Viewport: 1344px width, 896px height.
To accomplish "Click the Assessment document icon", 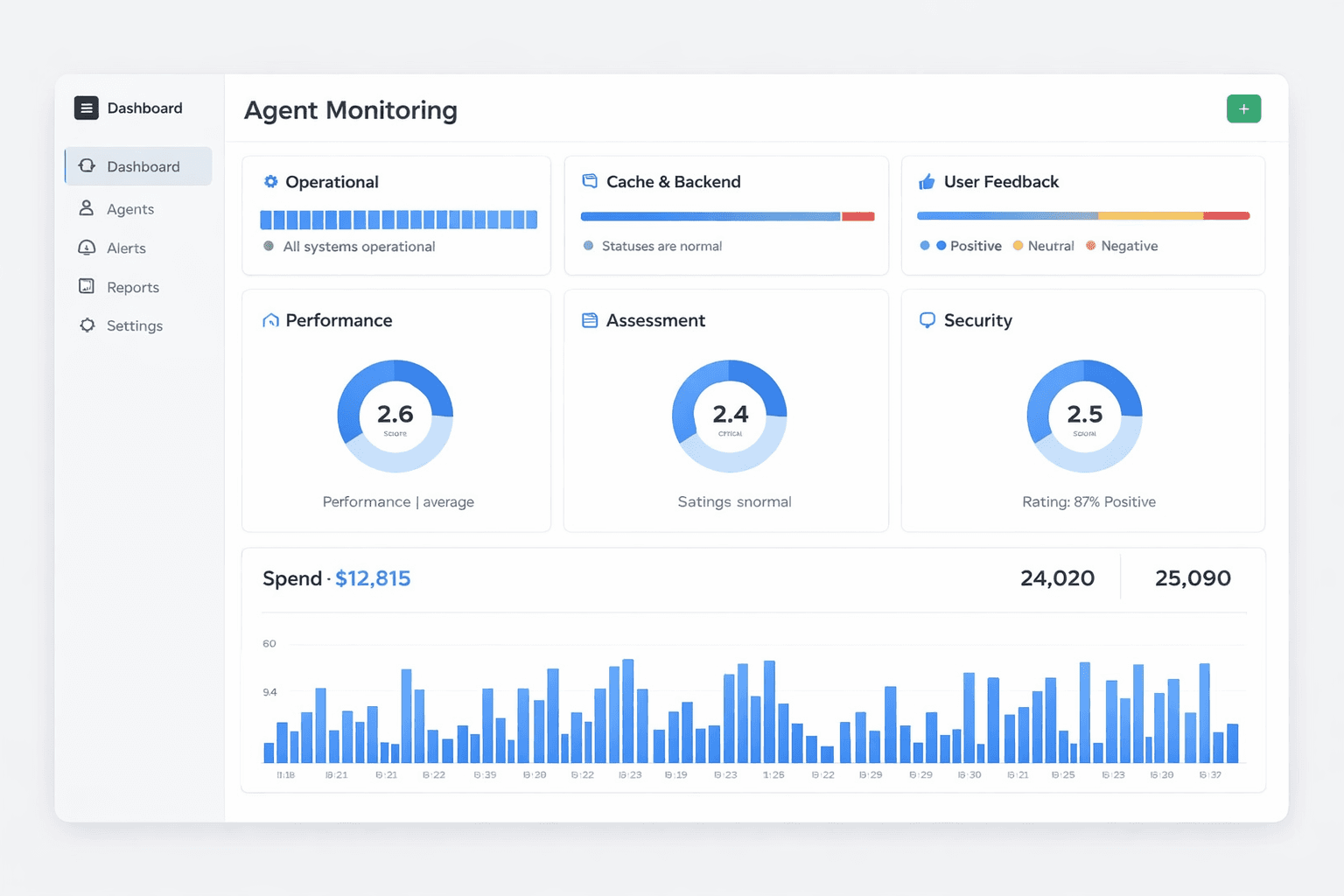I will (590, 320).
